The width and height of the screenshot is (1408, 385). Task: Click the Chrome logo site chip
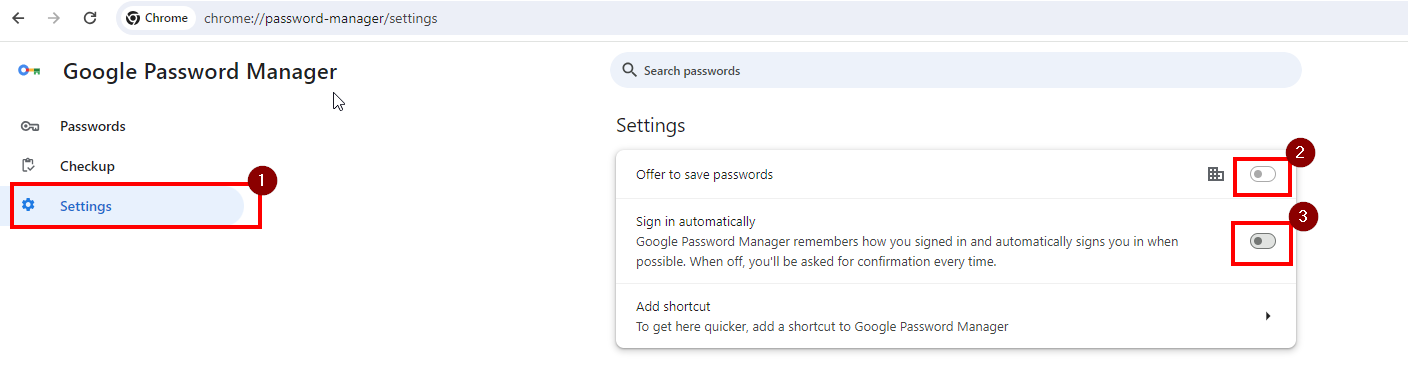coord(157,18)
